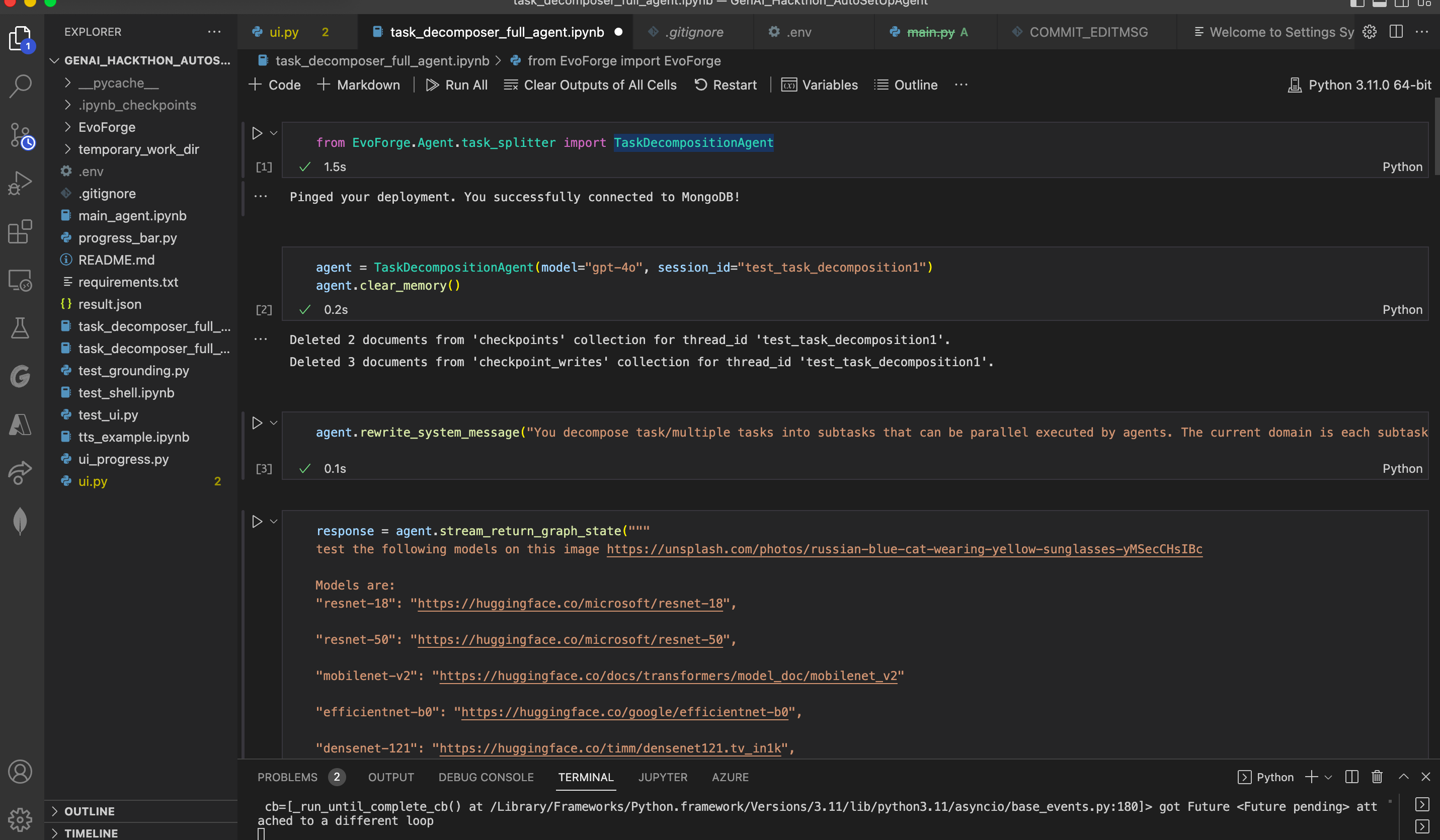Image resolution: width=1440 pixels, height=840 pixels.
Task: Open the Extensions view
Action: 21,232
